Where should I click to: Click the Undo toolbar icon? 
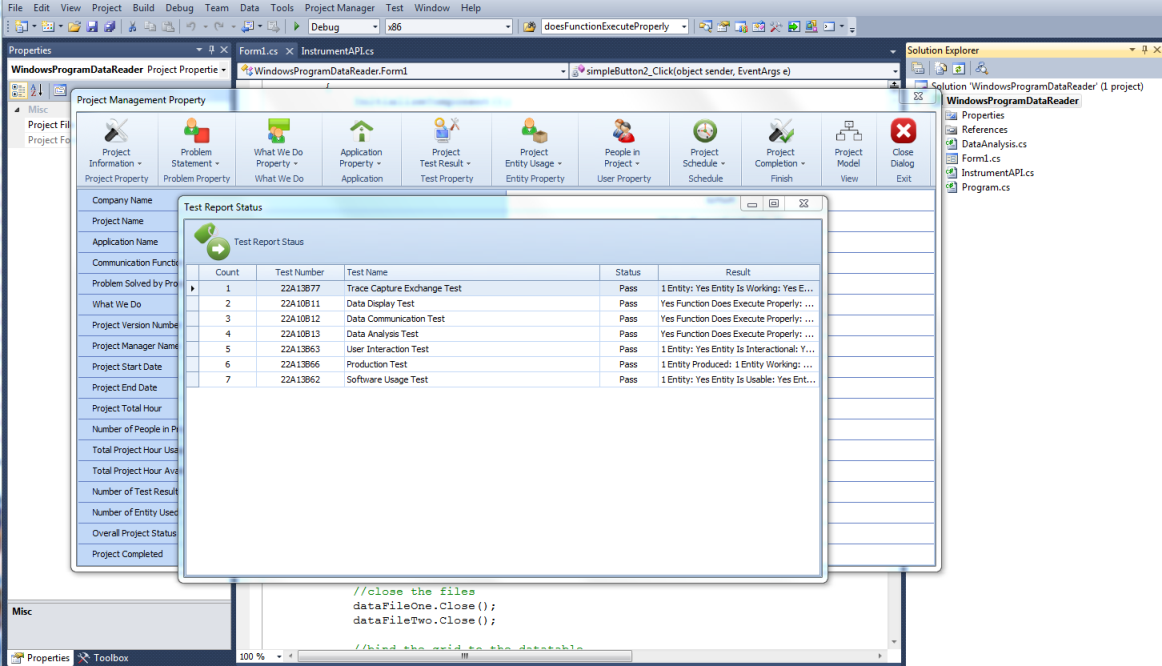coord(190,27)
